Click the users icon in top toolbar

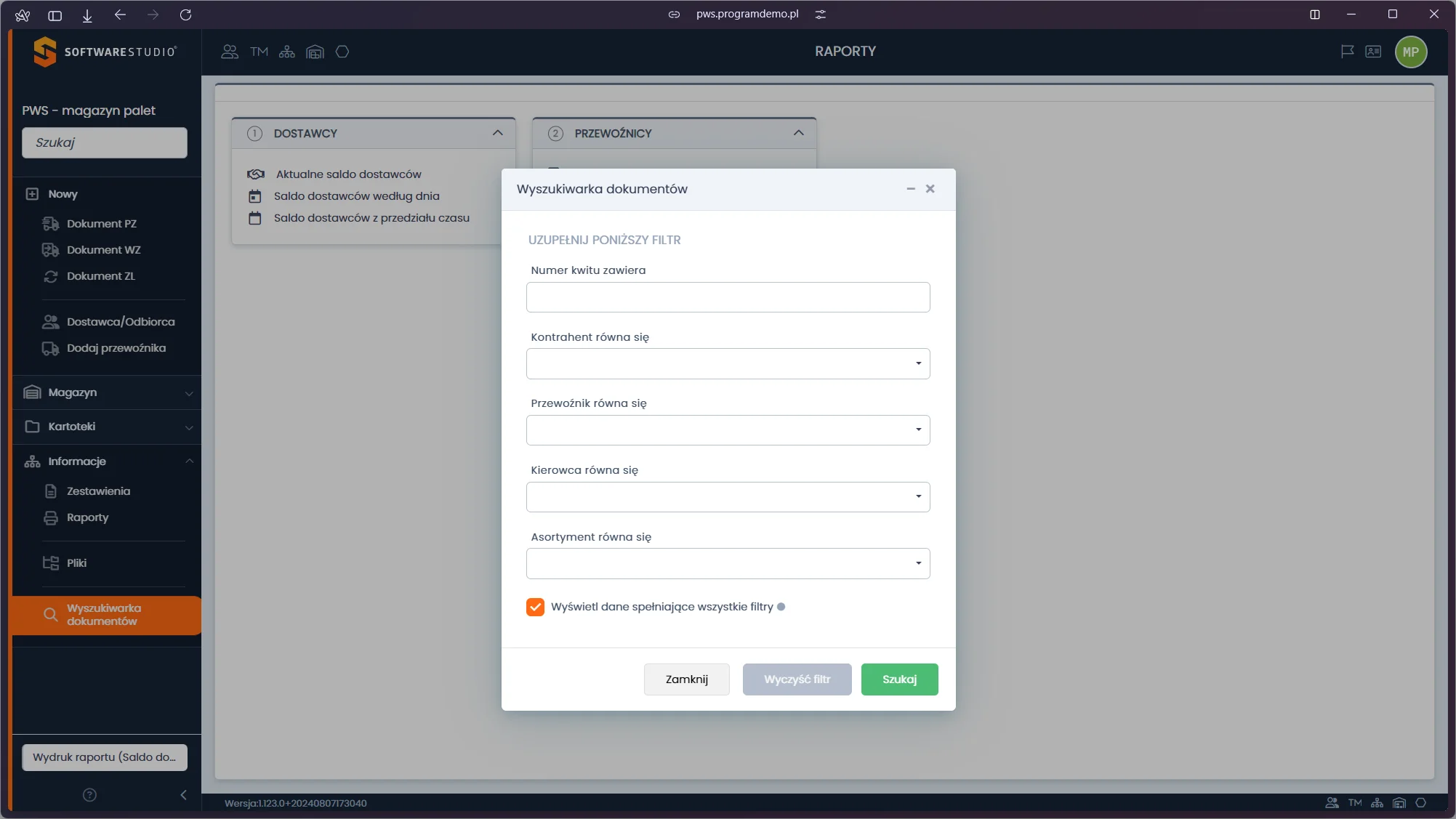230,52
